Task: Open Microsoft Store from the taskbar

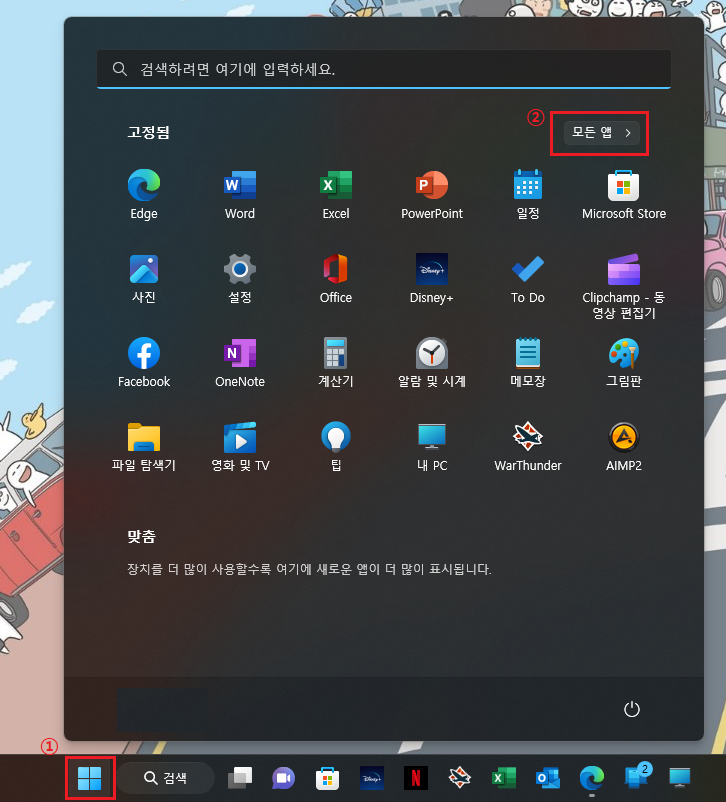Action: coord(327,778)
